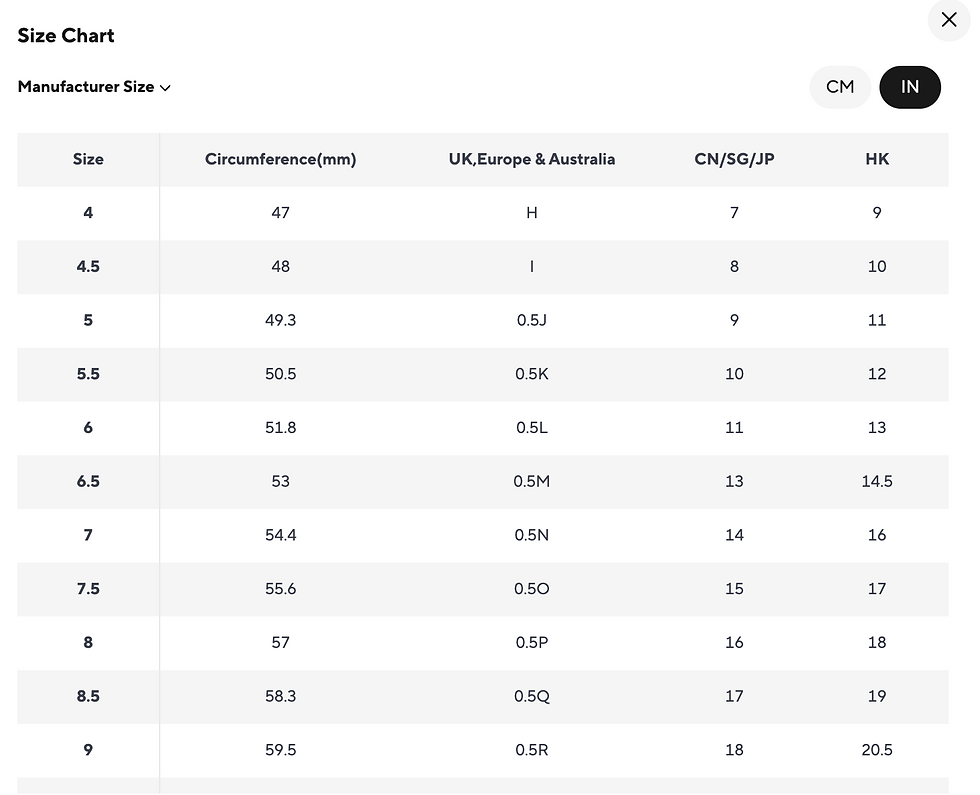This screenshot has height=795, width=980.
Task: Click the HK column header
Action: click(x=877, y=159)
